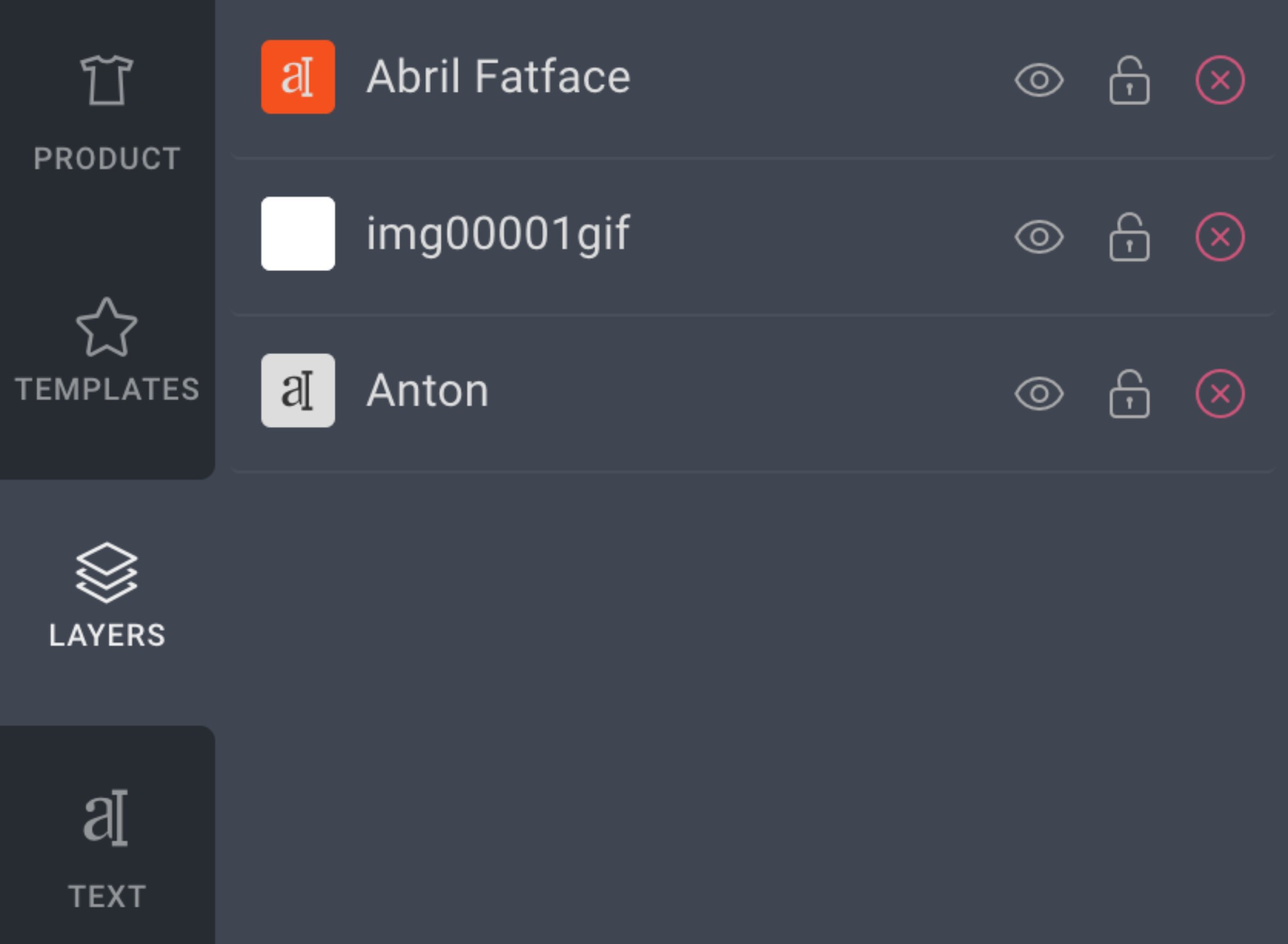This screenshot has width=1288, height=944.
Task: Lock the img00001gif layer
Action: click(x=1130, y=237)
